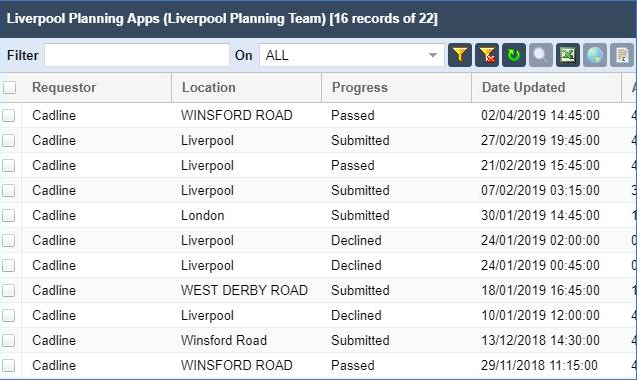Click the greyed magnifying glass zoom icon
The height and width of the screenshot is (382, 638).
tap(541, 55)
